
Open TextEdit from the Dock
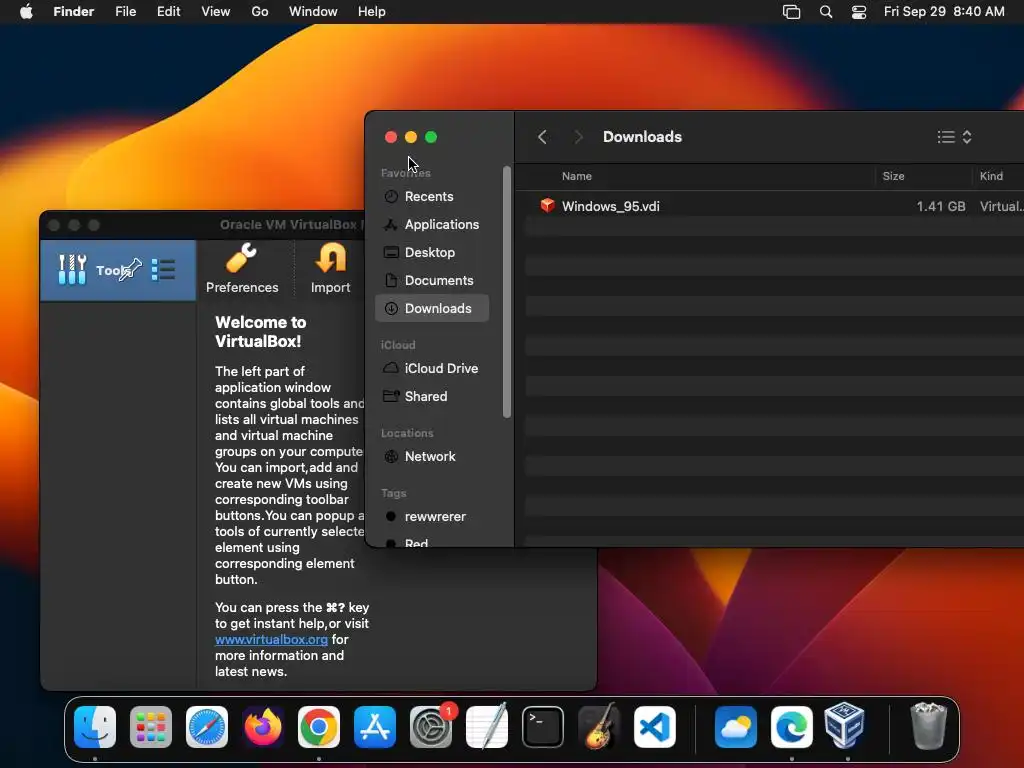[x=487, y=726]
